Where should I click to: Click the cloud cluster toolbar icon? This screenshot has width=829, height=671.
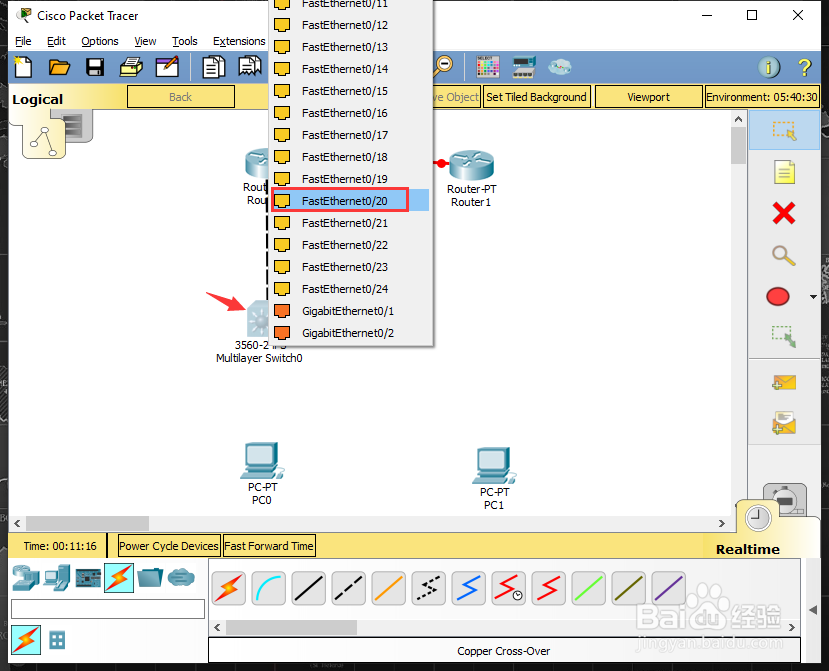coord(559,67)
